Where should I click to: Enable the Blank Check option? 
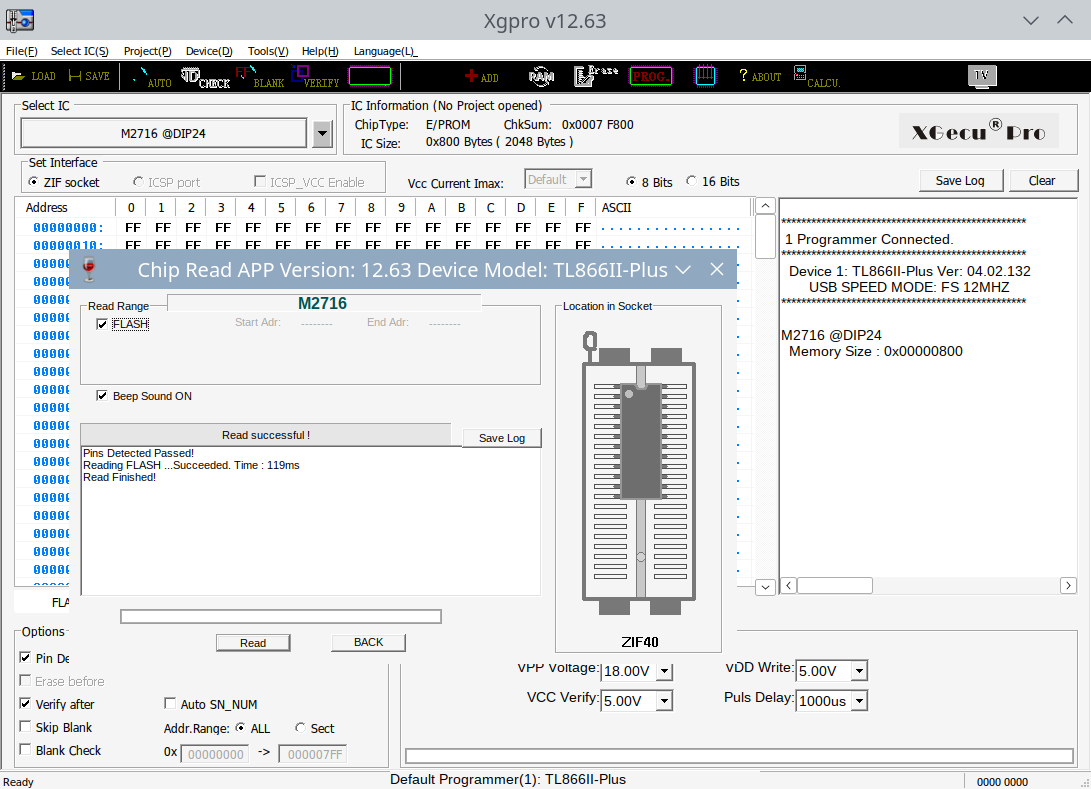[26, 750]
